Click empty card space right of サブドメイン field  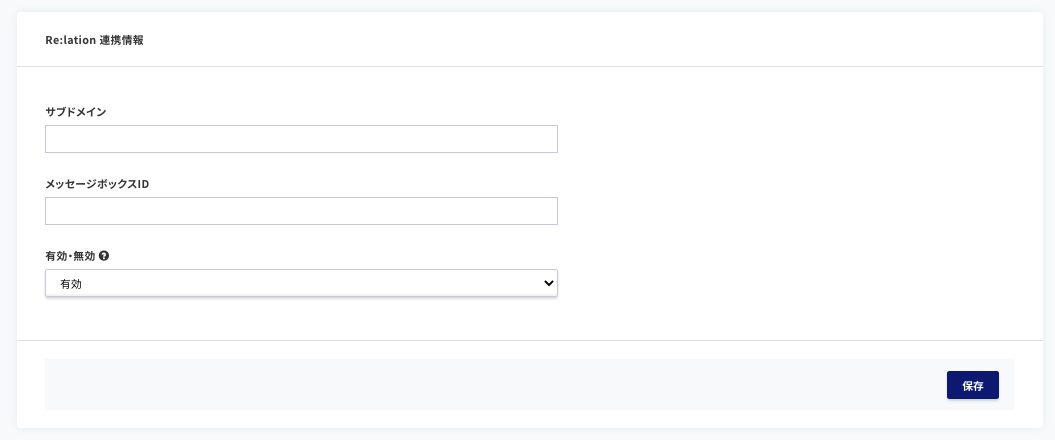point(790,139)
